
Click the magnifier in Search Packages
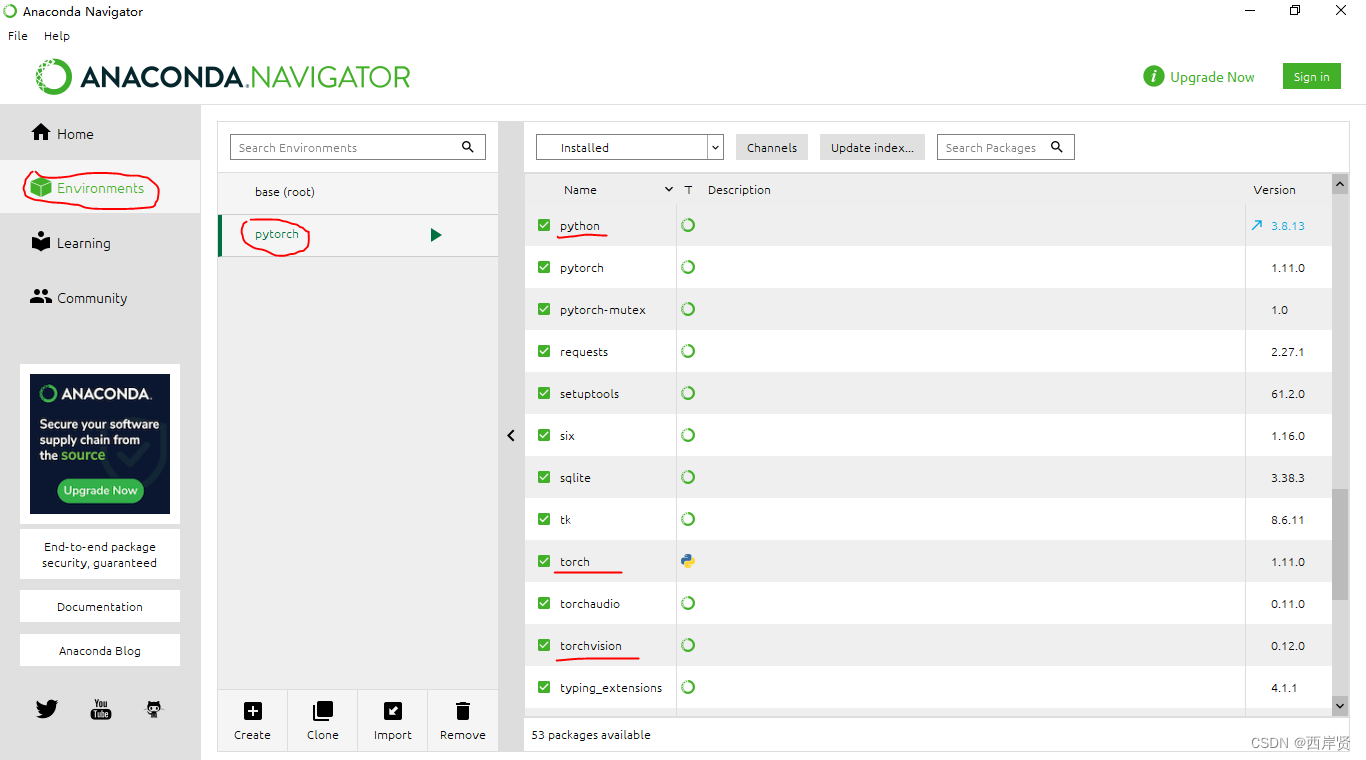click(x=1057, y=147)
